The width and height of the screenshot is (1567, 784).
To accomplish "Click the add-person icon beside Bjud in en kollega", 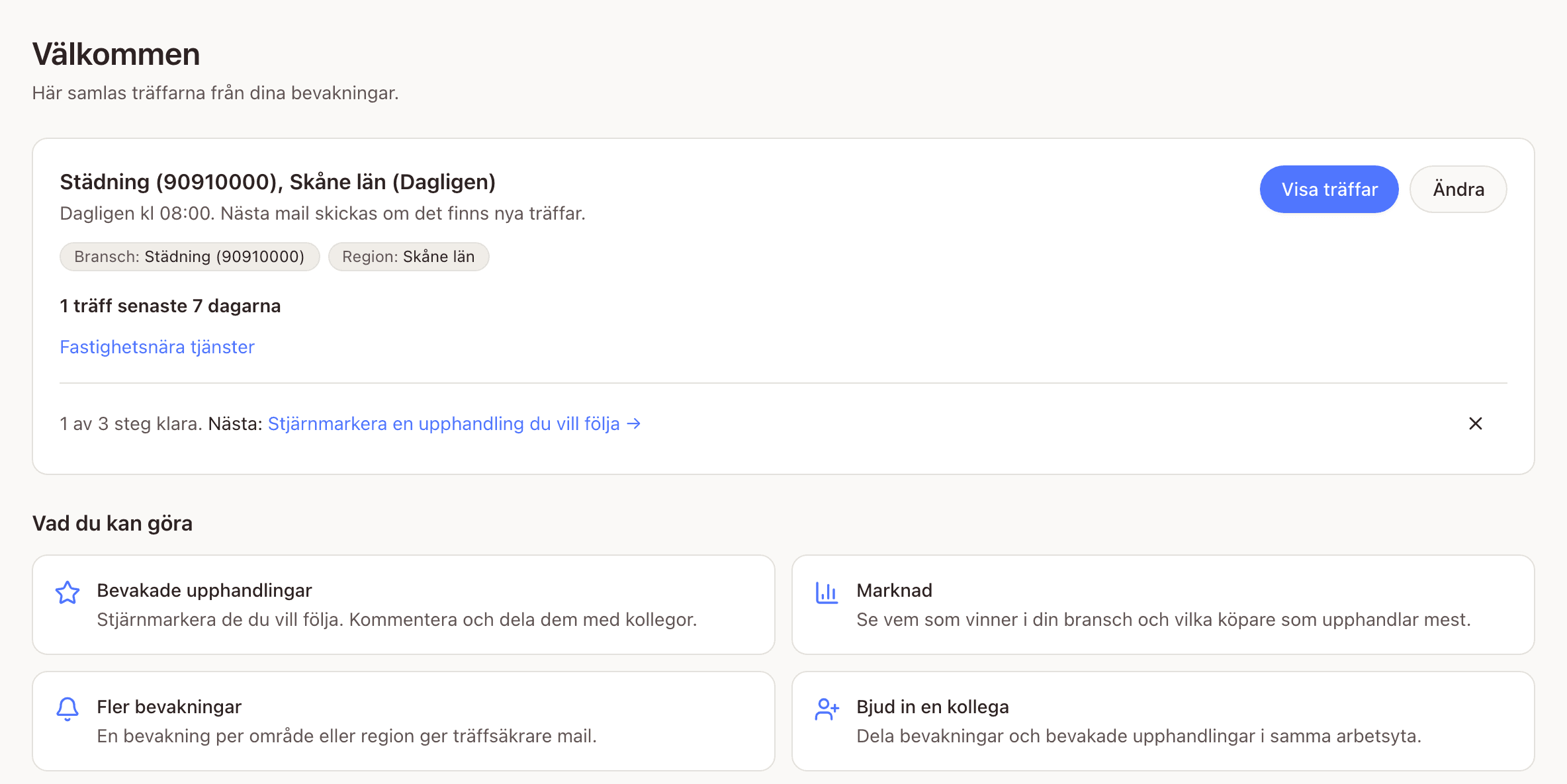I will 827,709.
